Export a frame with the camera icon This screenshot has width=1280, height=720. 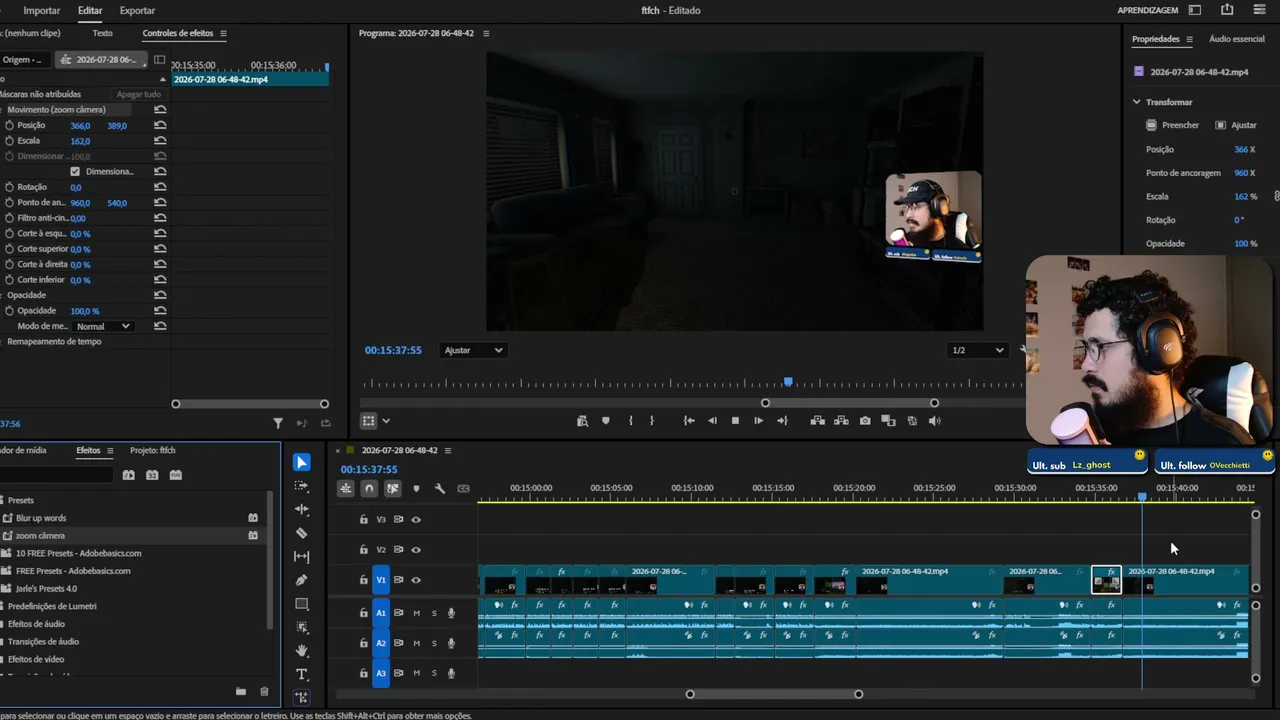point(865,421)
